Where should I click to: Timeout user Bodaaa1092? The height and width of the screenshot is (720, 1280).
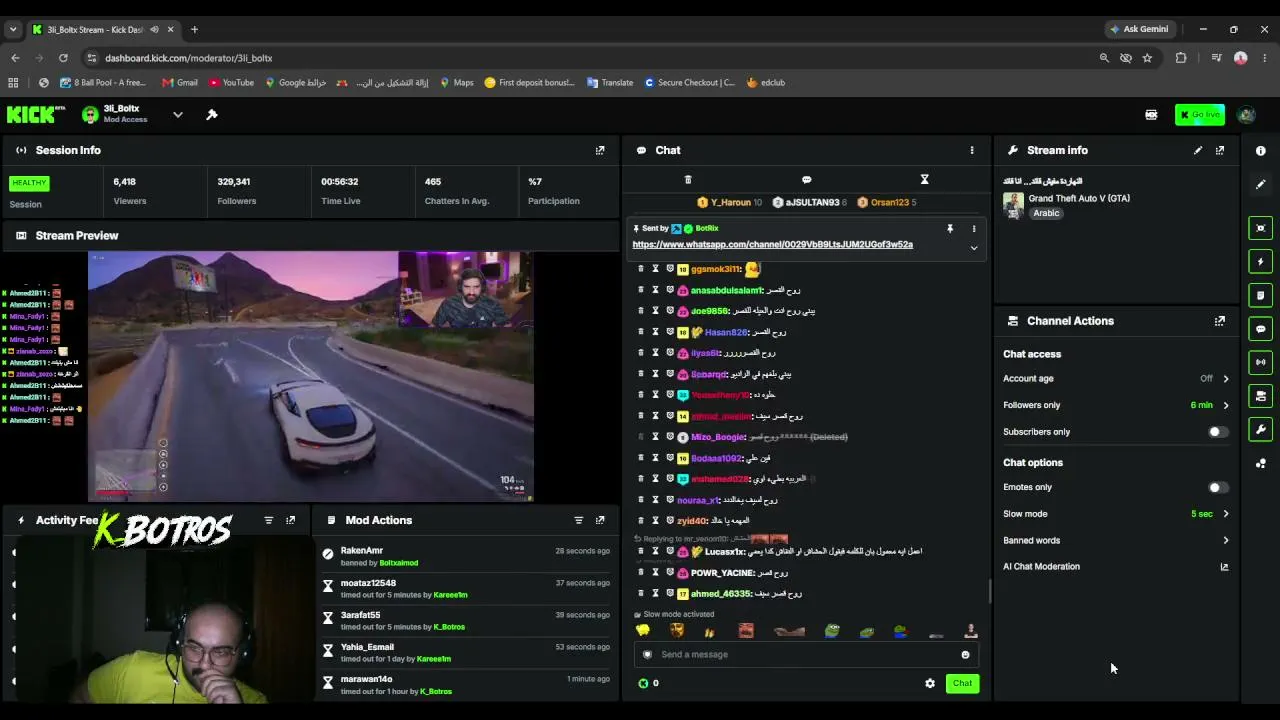point(655,458)
